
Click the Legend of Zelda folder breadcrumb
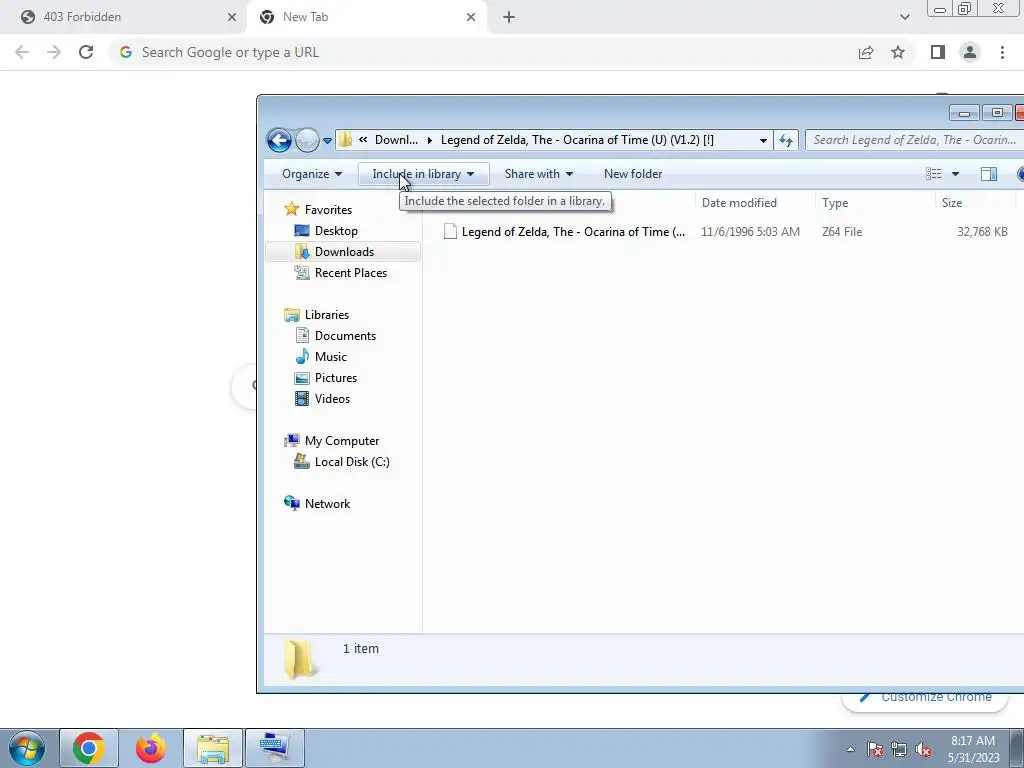[x=577, y=140]
